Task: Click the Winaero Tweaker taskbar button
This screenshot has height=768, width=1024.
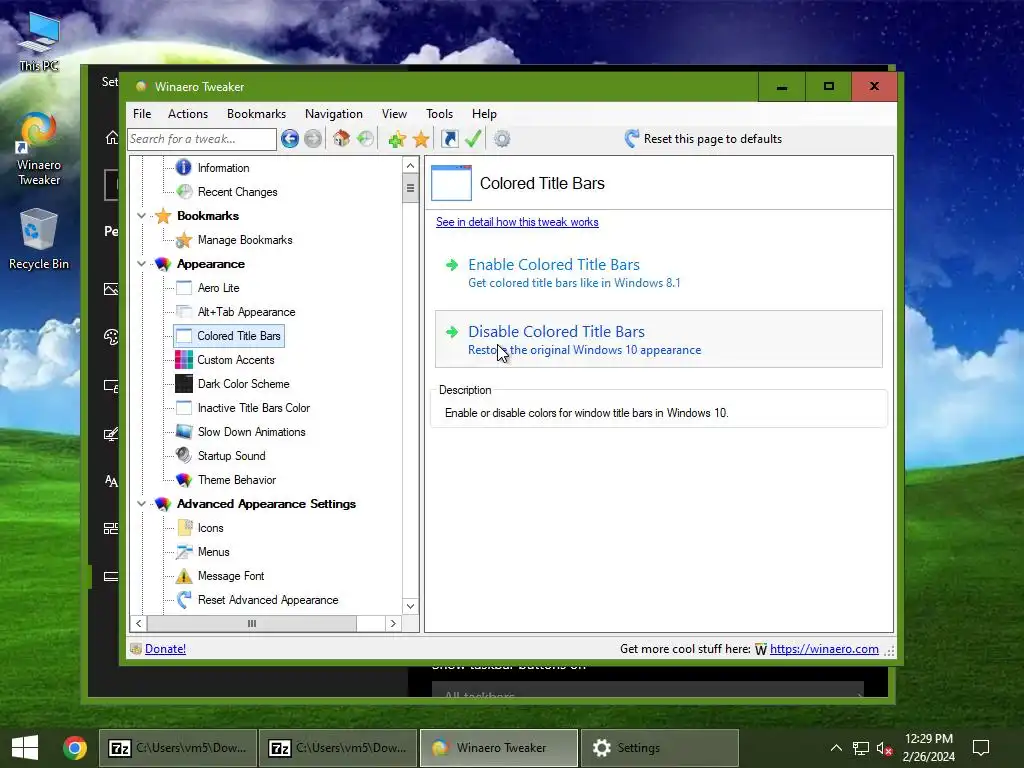Action: [x=499, y=748]
